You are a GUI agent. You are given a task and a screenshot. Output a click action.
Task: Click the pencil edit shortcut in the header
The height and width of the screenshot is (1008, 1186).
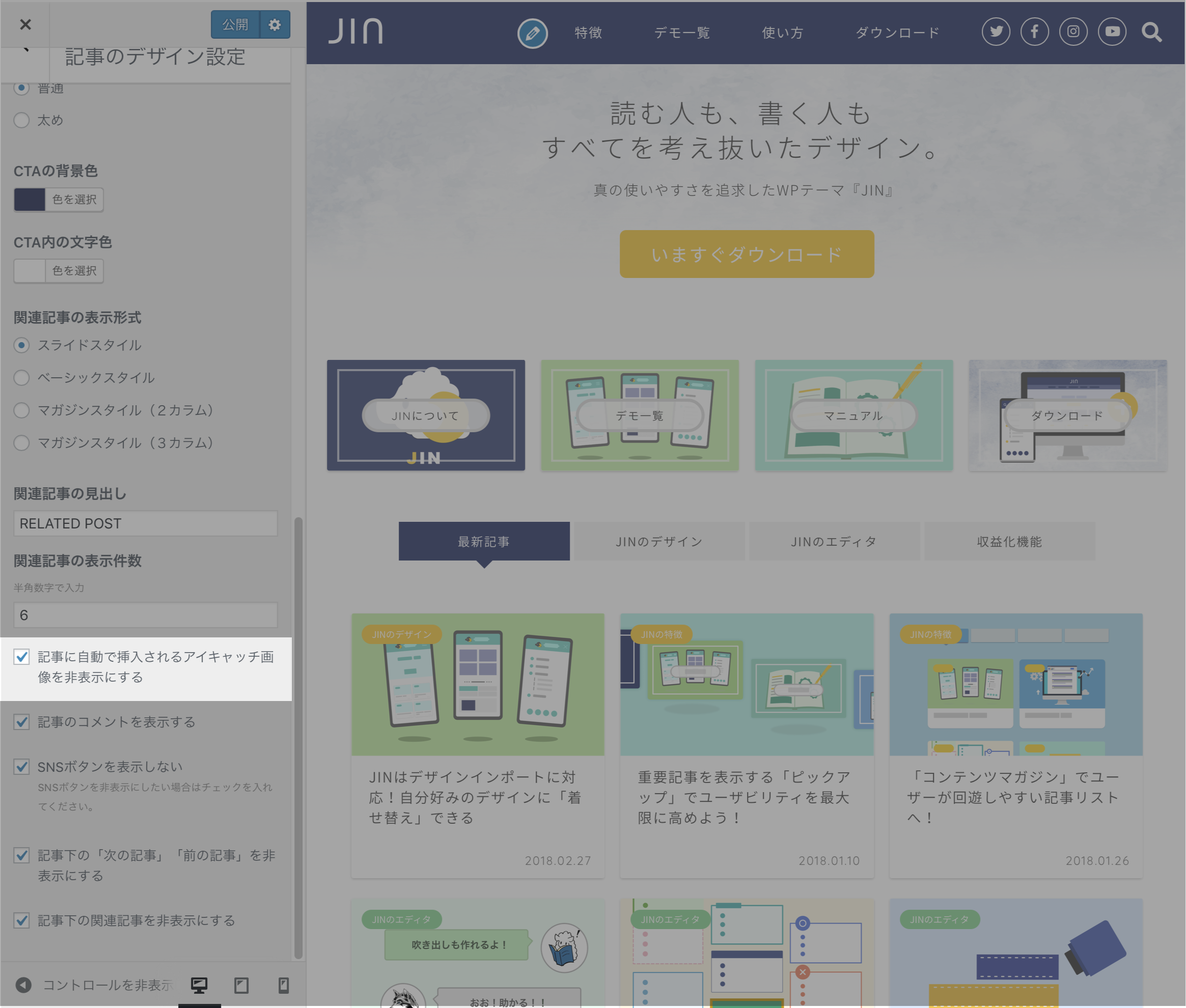point(532,33)
